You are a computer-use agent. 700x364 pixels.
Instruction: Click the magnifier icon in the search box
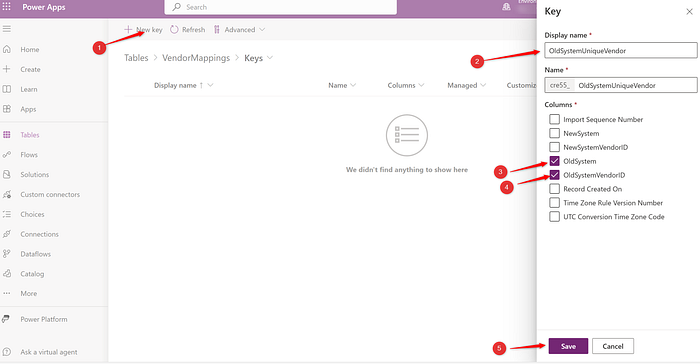pos(177,7)
